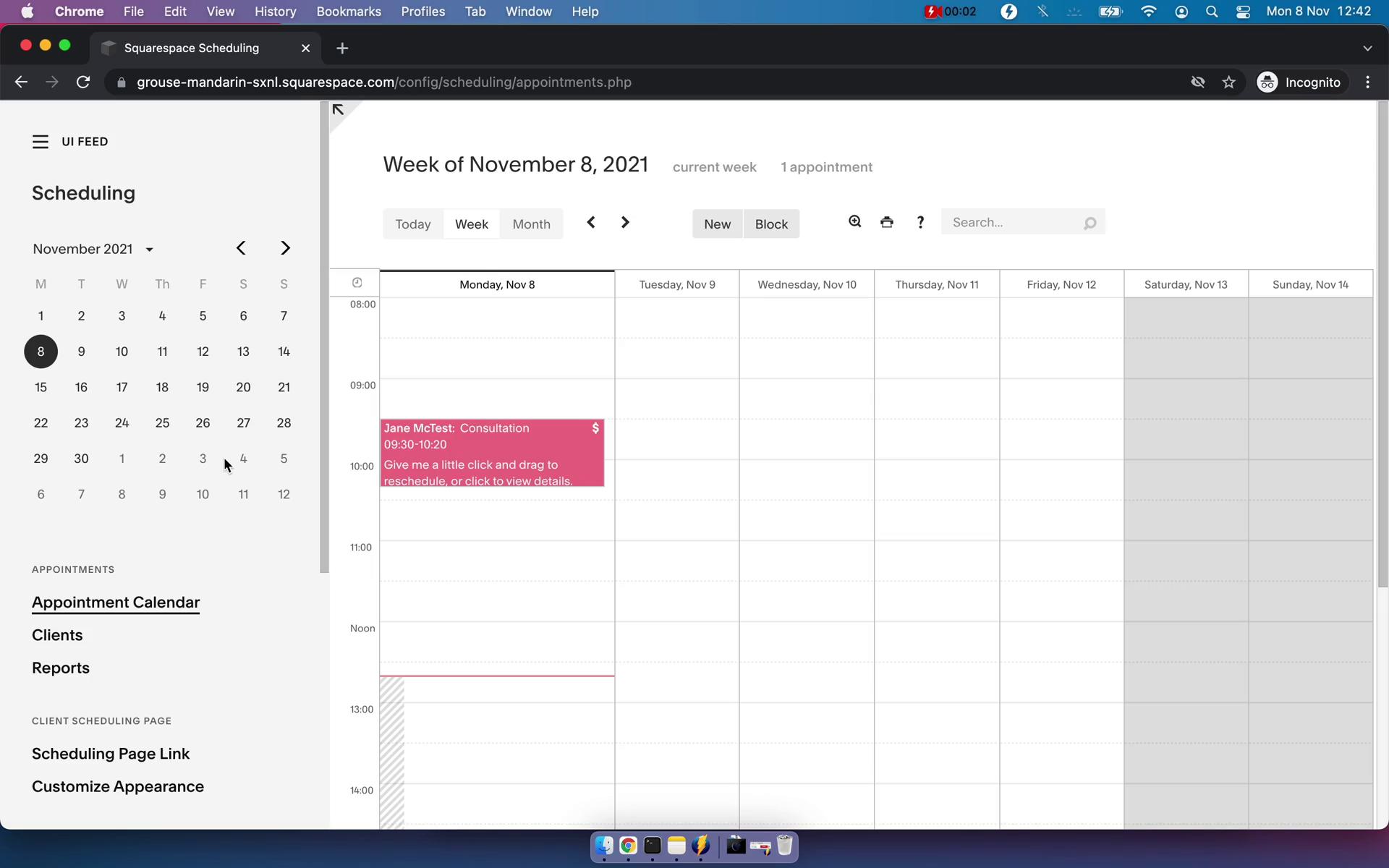
Task: Click the sidebar hamburger menu icon
Action: coord(40,141)
